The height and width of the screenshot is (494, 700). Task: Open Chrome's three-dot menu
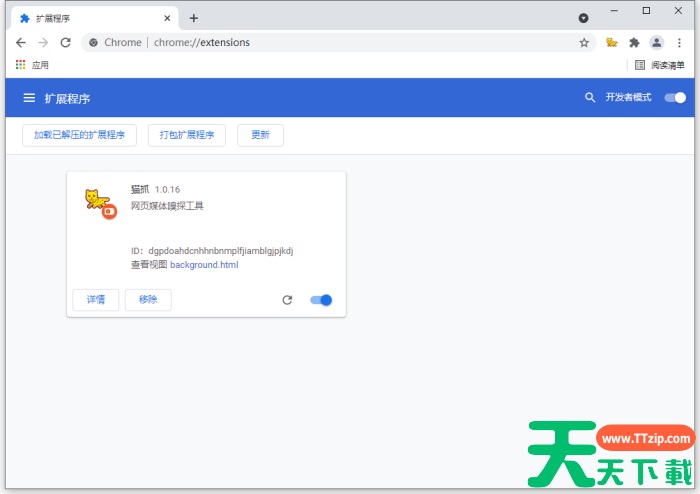pyautogui.click(x=679, y=43)
